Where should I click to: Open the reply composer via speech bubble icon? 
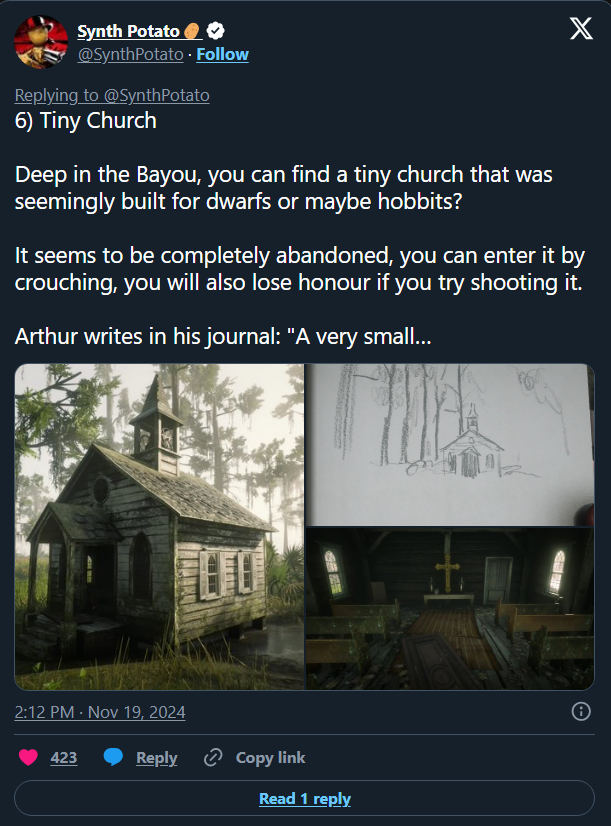pos(113,757)
